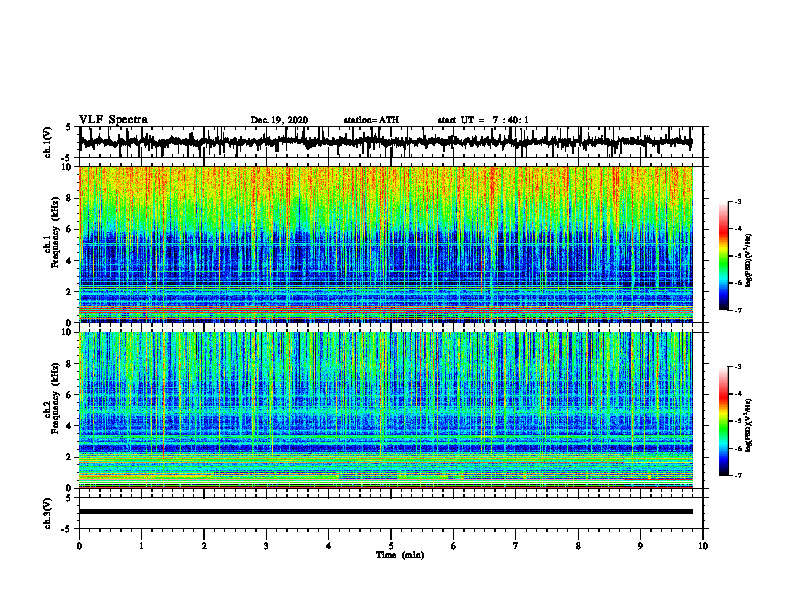792x612 pixels.
Task: Click the ch.1(V) axis label
Action: (48, 142)
